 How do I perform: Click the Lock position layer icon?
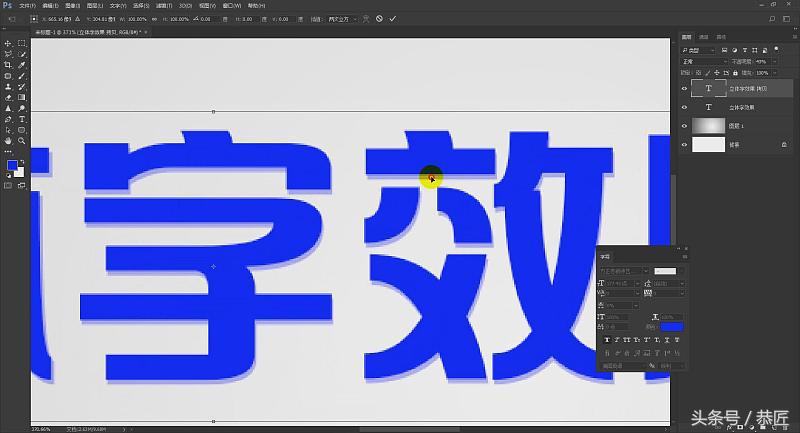[x=717, y=73]
